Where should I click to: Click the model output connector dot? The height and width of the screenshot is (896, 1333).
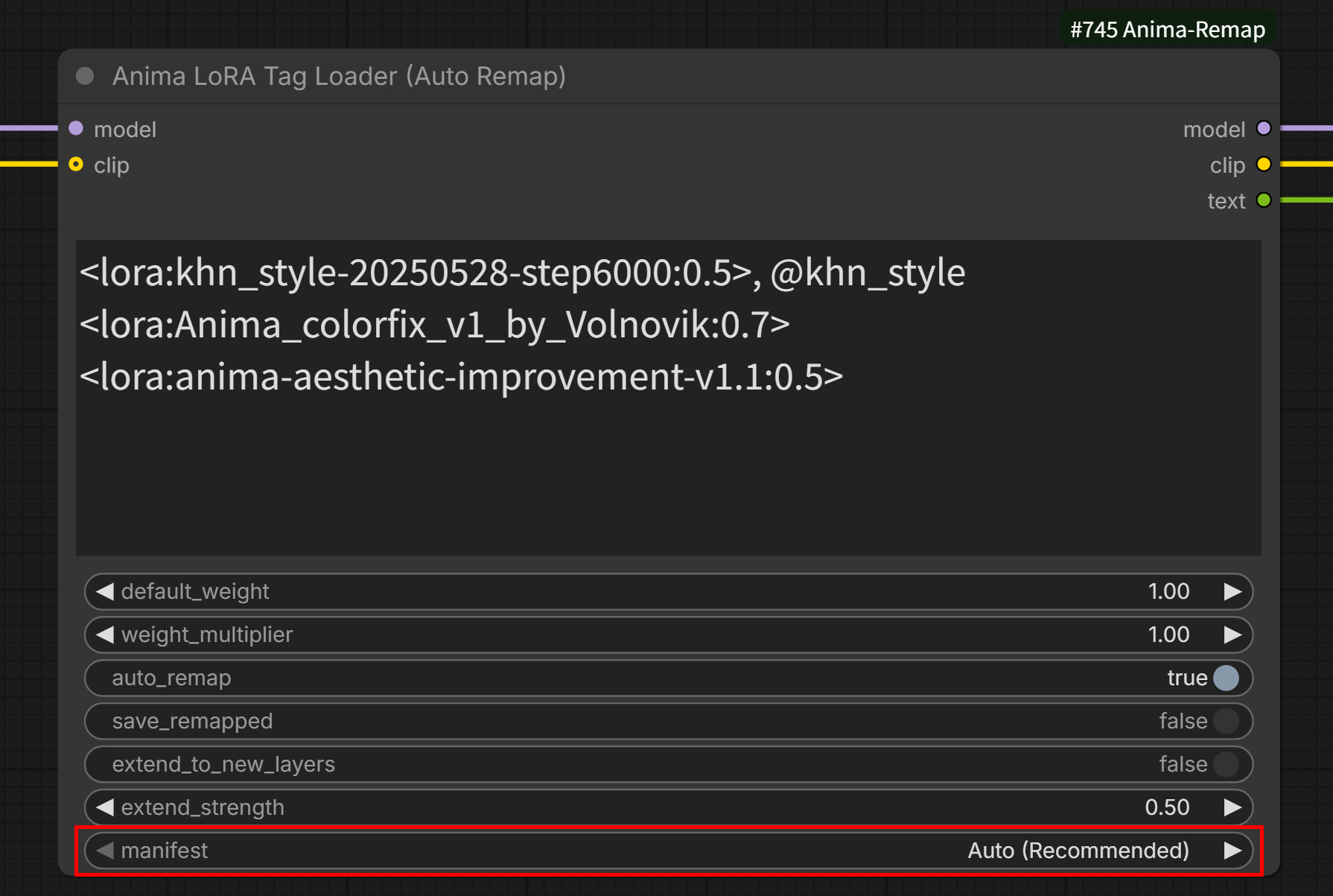tap(1264, 128)
